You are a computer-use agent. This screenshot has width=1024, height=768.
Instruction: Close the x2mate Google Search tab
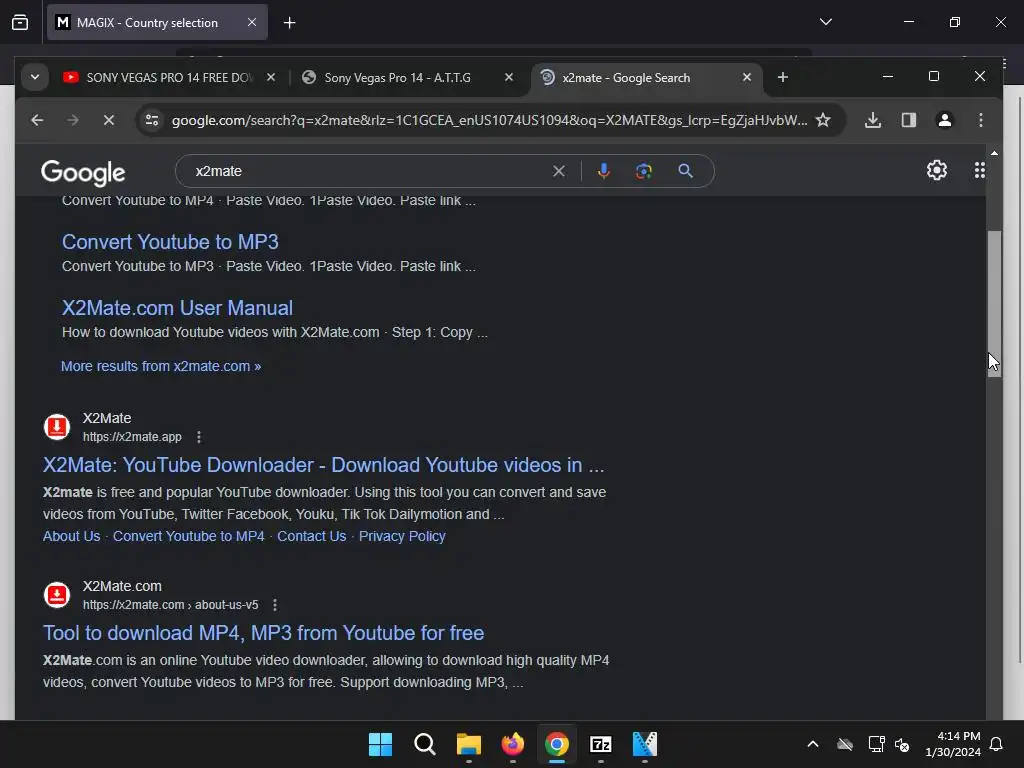[747, 77]
